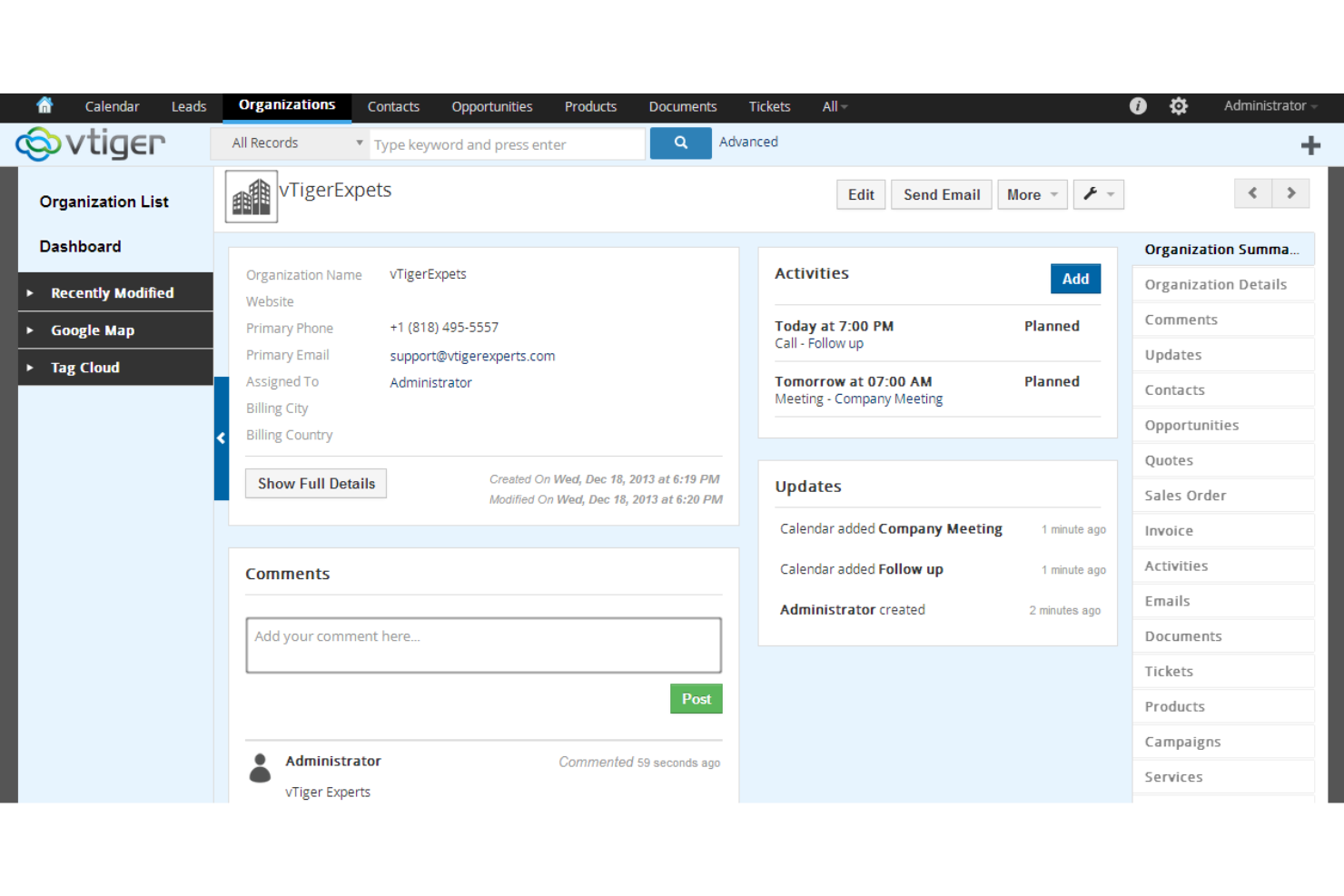Open Opportunities in the right panel
The image size is (1344, 896).
pos(1222,425)
